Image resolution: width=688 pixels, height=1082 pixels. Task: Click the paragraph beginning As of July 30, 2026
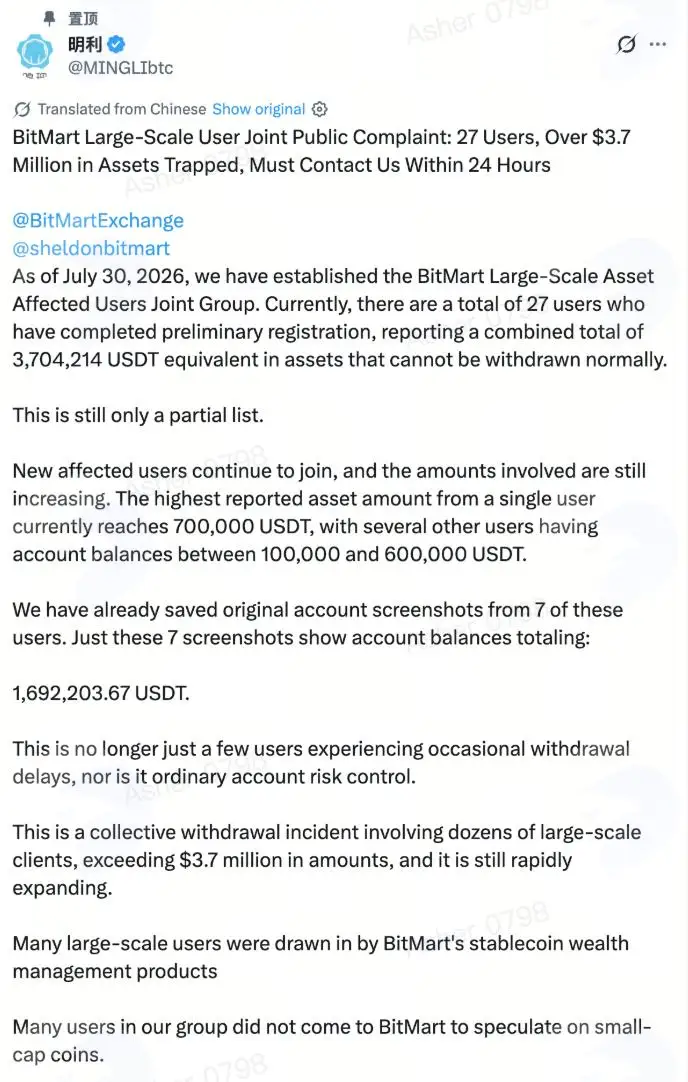(340, 317)
